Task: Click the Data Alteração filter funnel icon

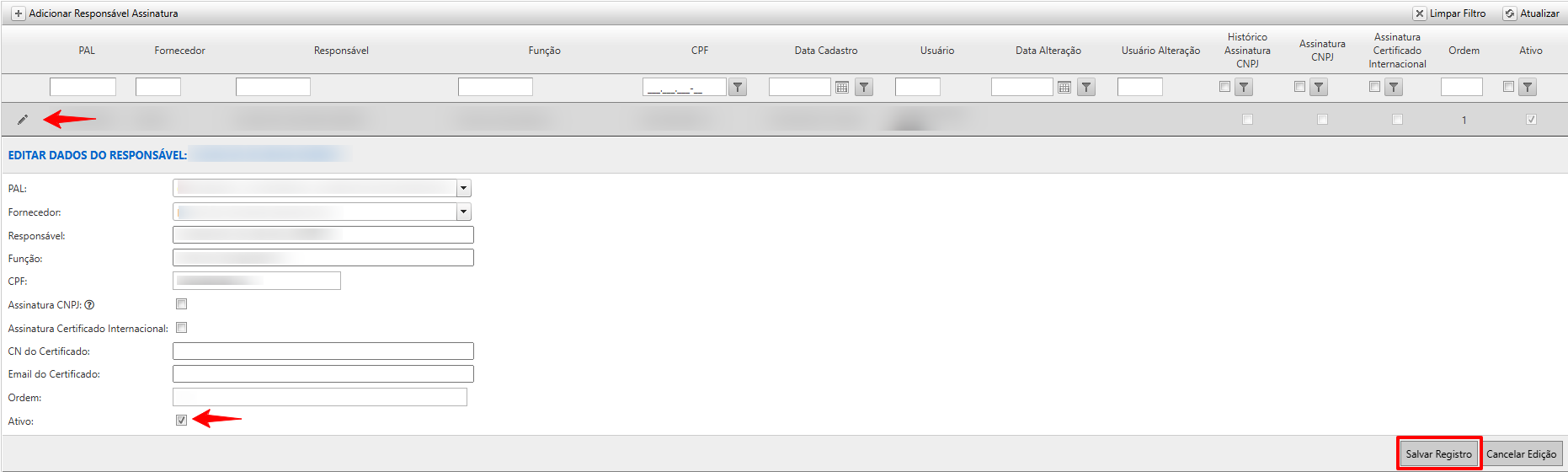Action: pyautogui.click(x=1086, y=87)
